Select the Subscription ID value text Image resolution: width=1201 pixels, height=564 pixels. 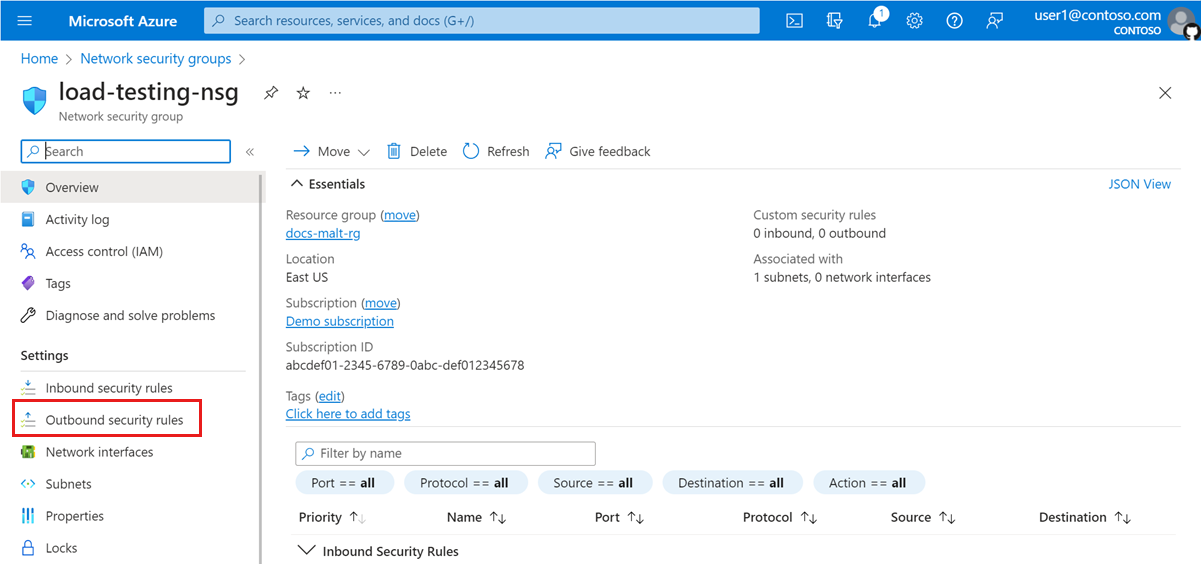pos(405,365)
